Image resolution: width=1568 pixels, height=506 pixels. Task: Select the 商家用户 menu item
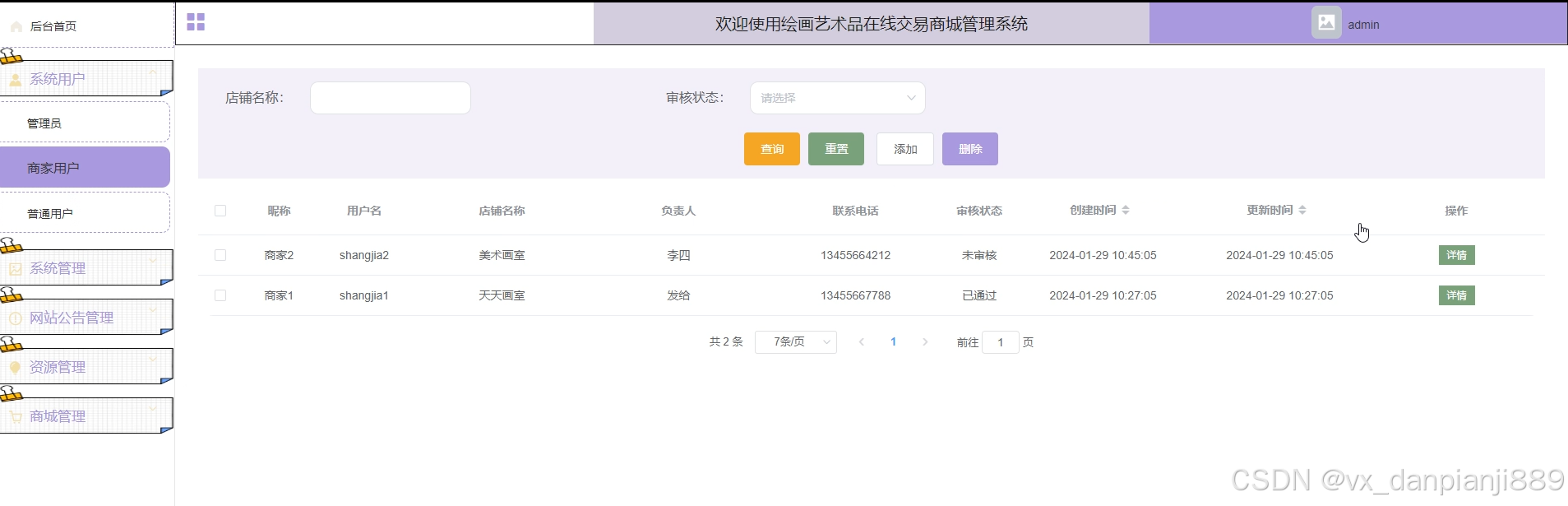click(85, 168)
